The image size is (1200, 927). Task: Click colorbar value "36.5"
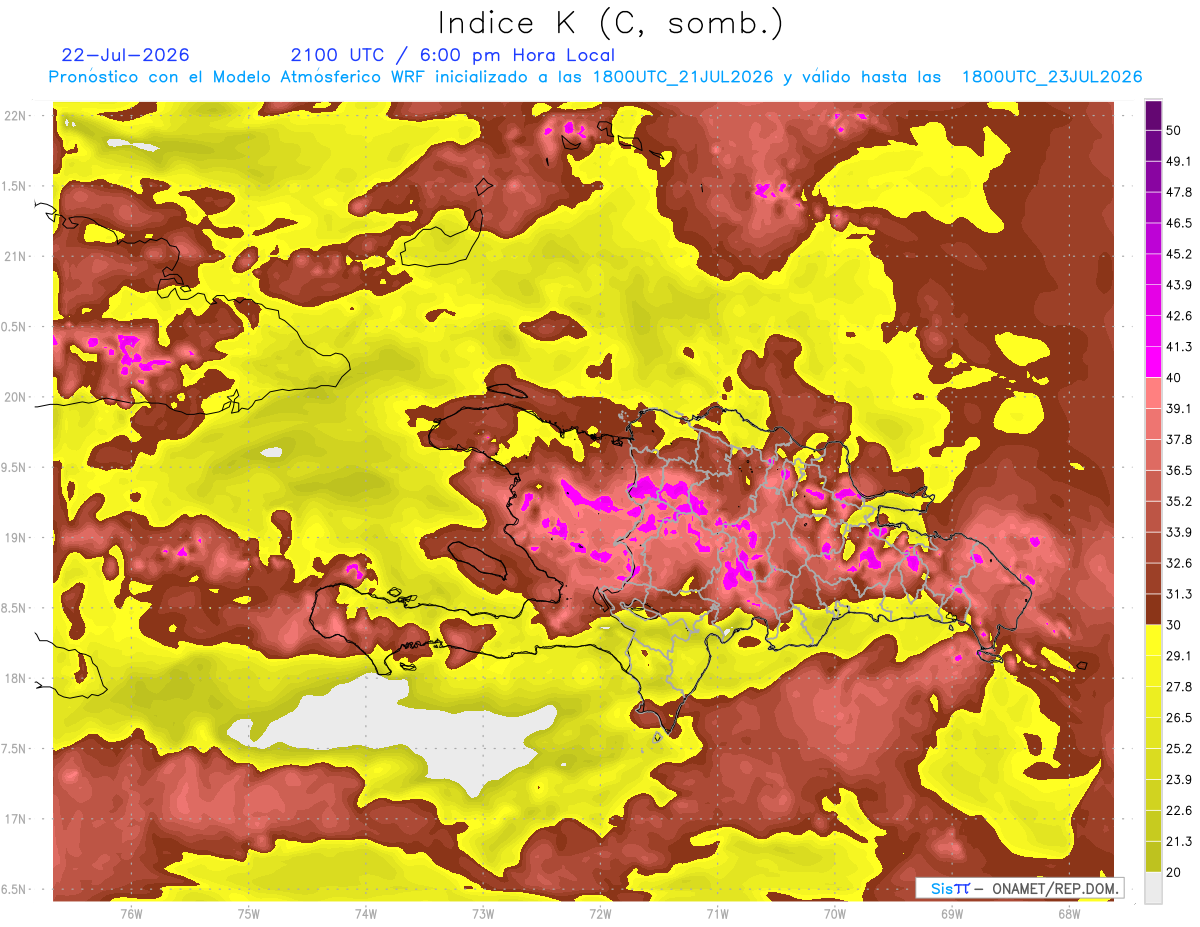pyautogui.click(x=1179, y=470)
